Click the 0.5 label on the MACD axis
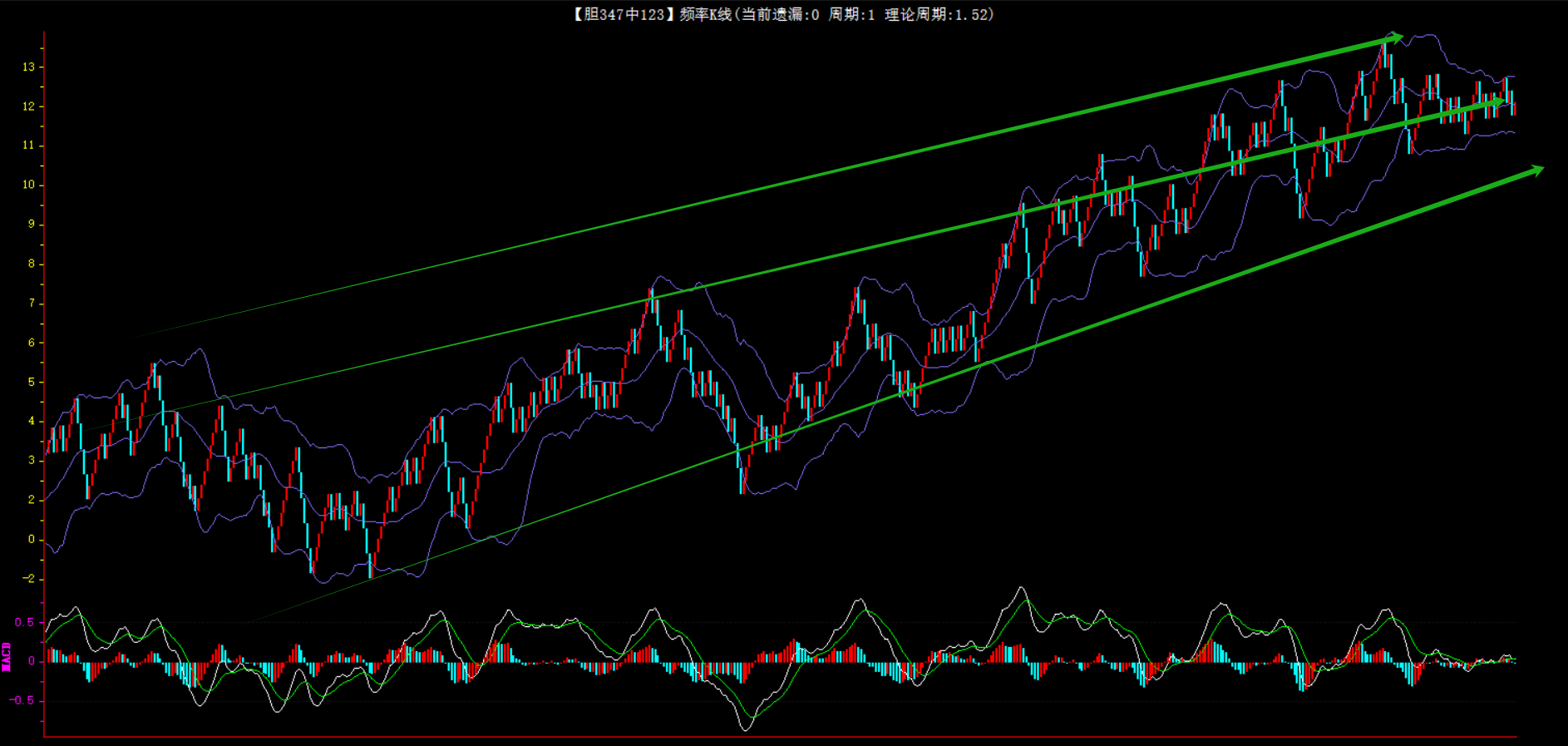The height and width of the screenshot is (746, 1568). point(25,622)
